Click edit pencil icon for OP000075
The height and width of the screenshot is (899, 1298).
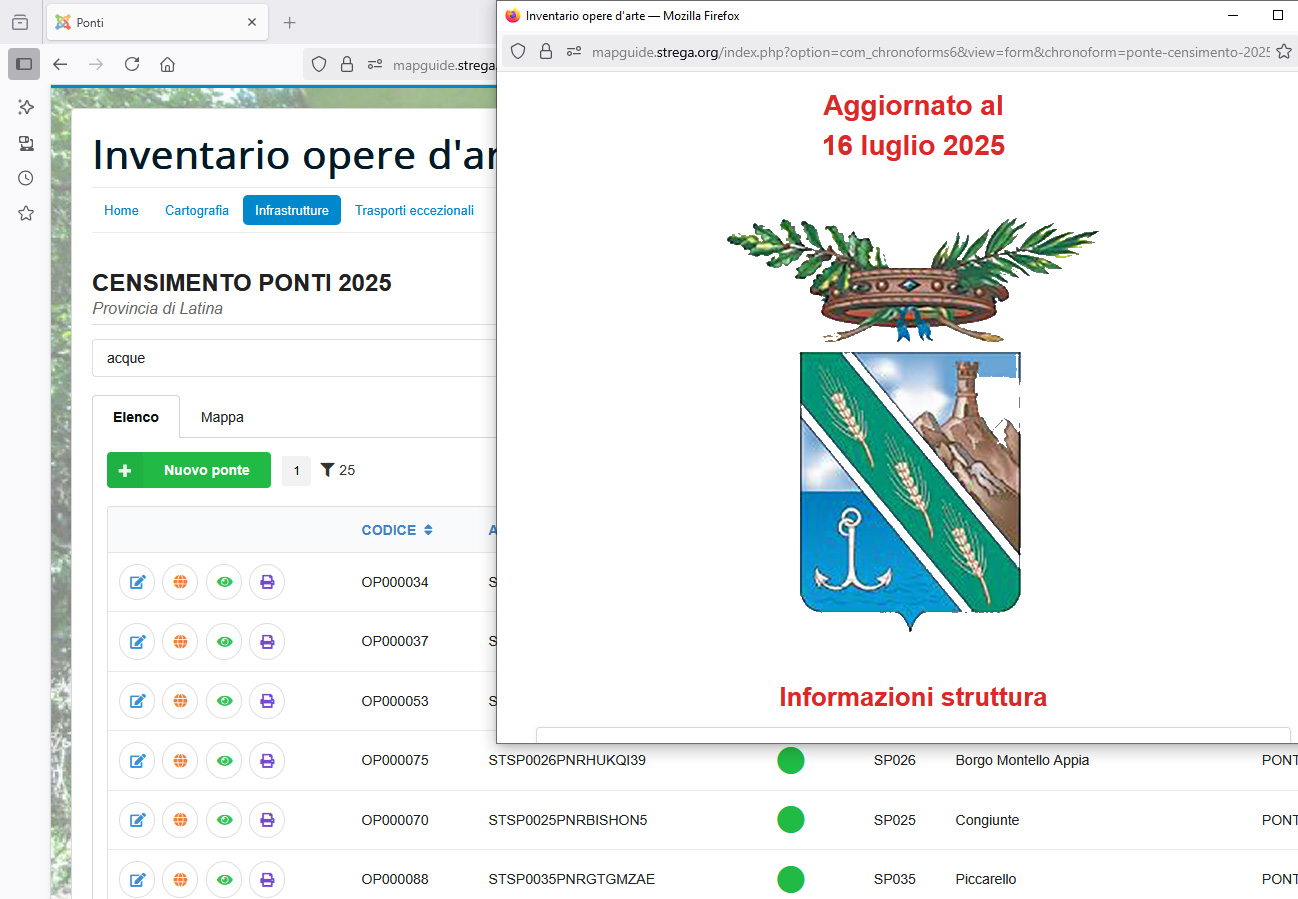(x=137, y=760)
